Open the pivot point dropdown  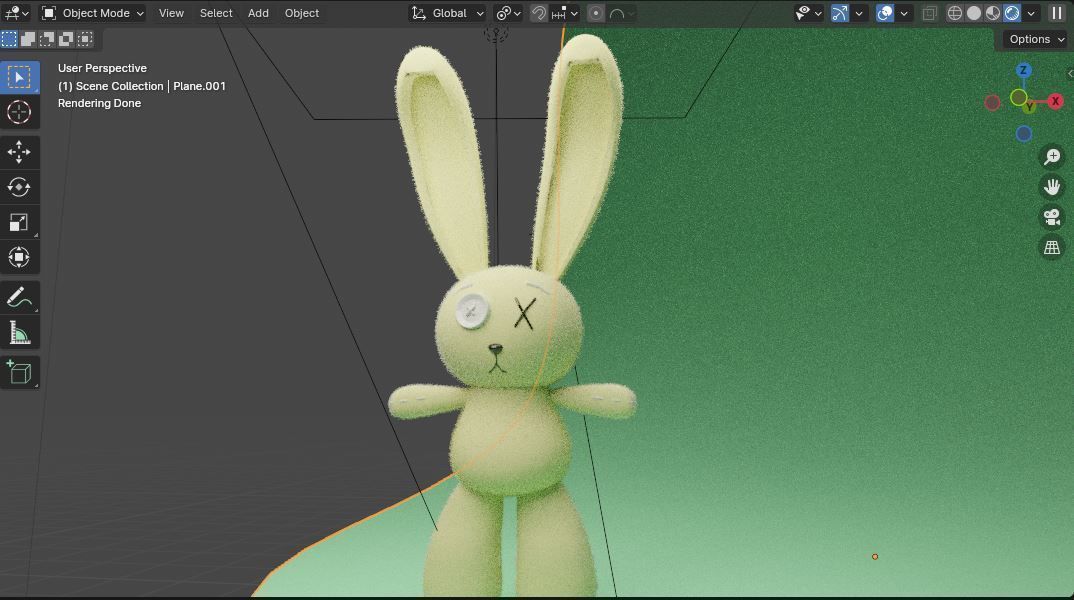tap(509, 13)
